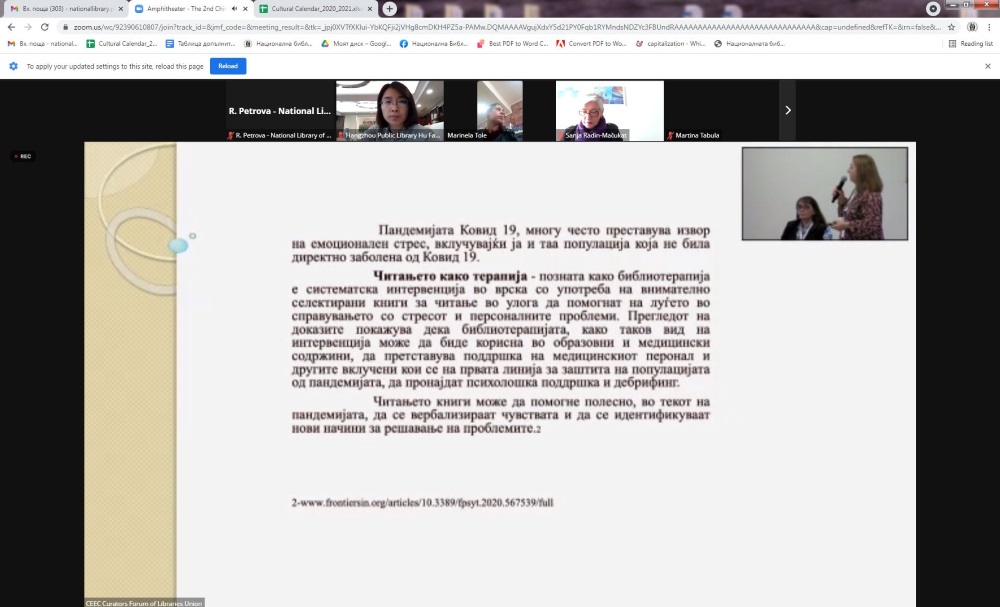Viewport: 1000px width, 607px height.
Task: Open the Google Docs table bookmark
Action: coord(200,44)
